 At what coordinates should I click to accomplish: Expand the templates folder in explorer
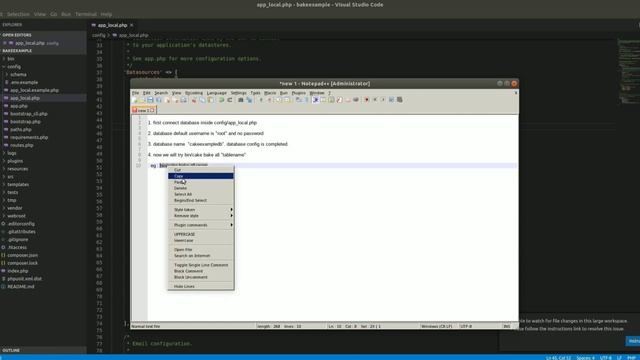coord(4,184)
